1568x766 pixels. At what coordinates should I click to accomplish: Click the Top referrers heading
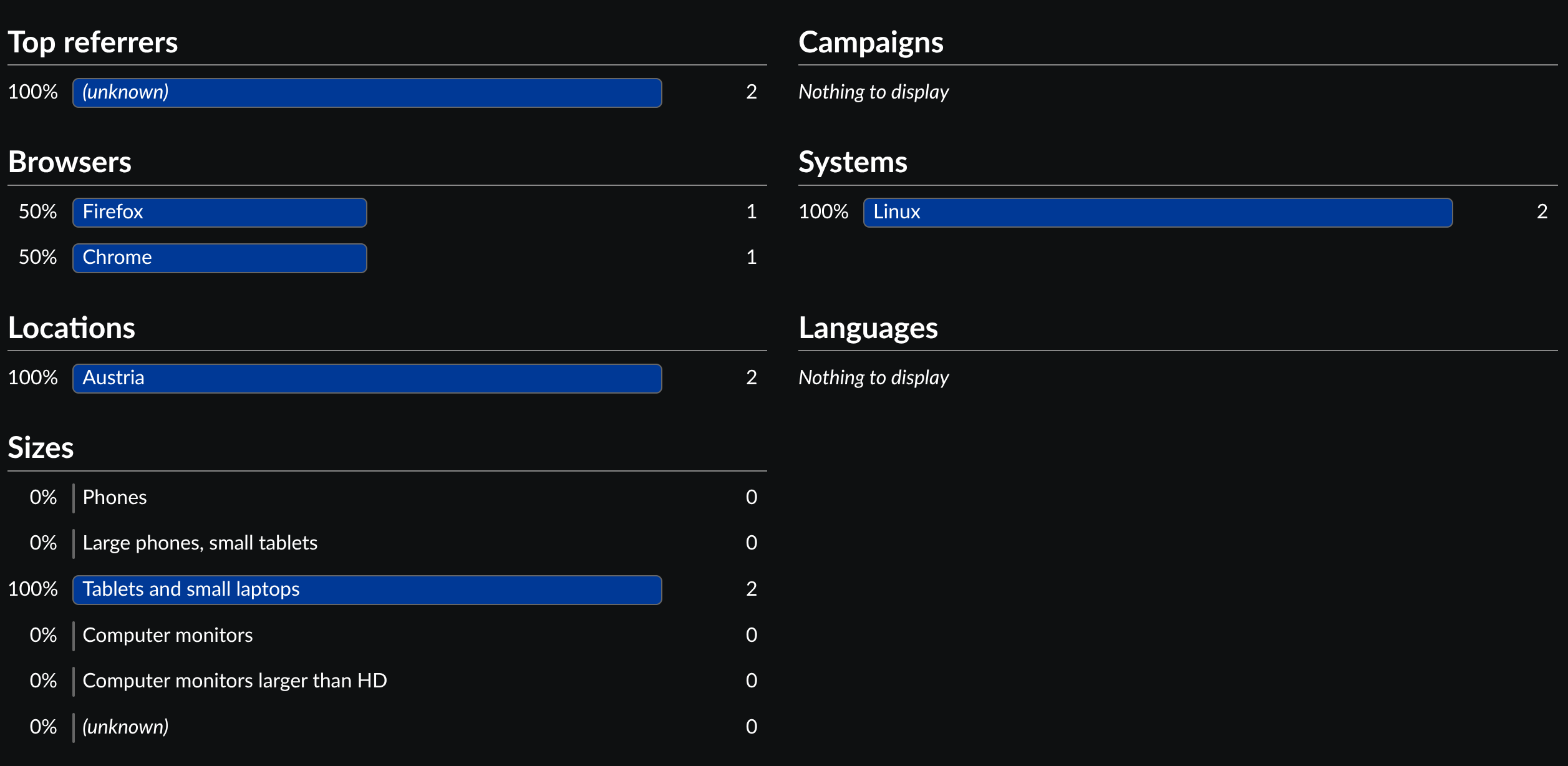point(93,43)
